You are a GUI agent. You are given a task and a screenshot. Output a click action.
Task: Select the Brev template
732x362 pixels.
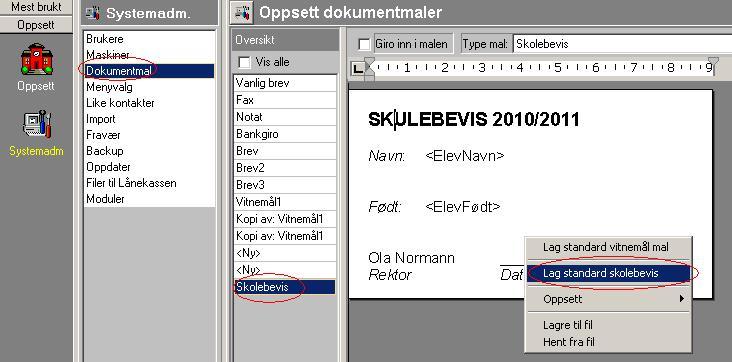click(285, 151)
